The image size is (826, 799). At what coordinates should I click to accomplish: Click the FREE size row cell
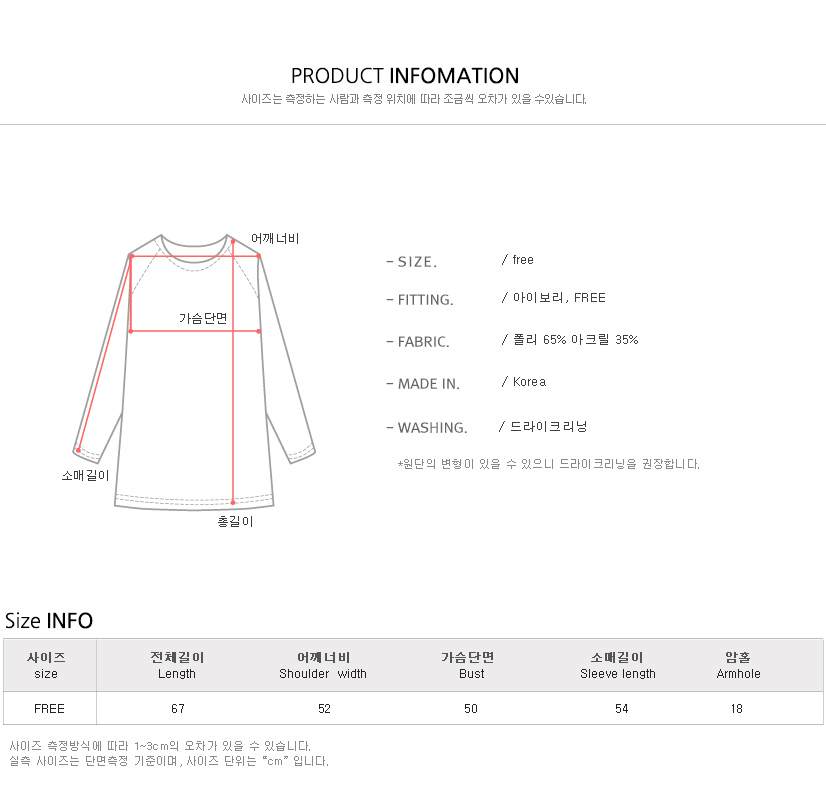(x=50, y=708)
